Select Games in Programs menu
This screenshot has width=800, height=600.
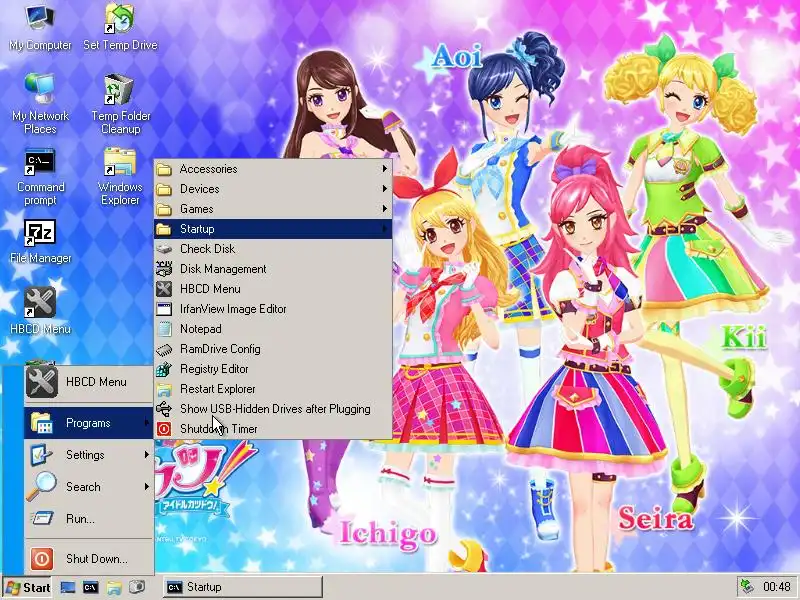tap(273, 209)
